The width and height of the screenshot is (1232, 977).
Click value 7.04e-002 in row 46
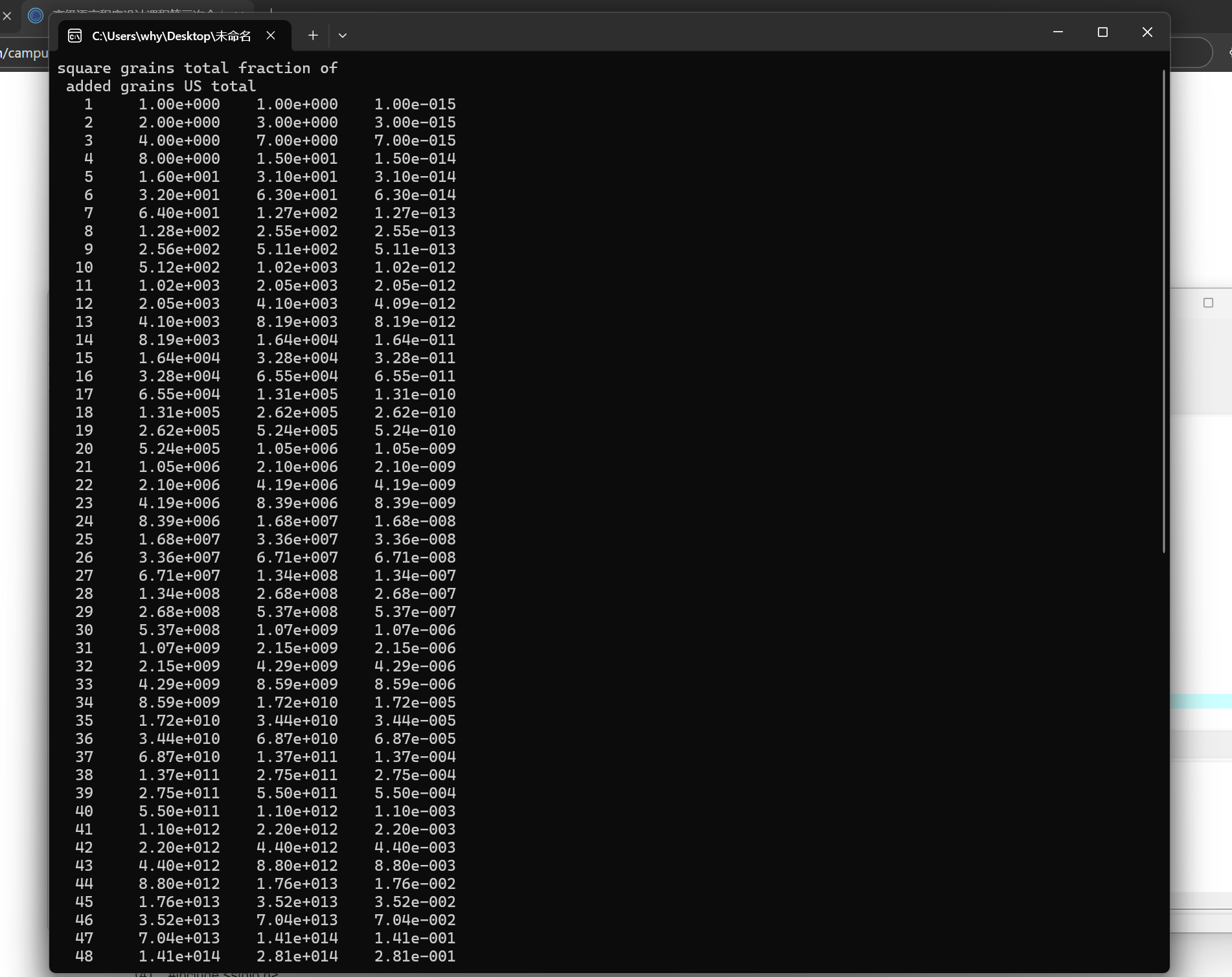(415, 920)
